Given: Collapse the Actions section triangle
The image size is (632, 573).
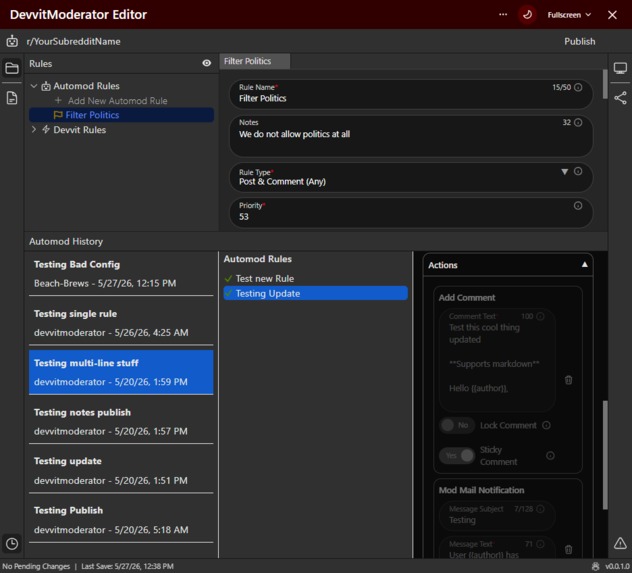Looking at the screenshot, I should 584,265.
